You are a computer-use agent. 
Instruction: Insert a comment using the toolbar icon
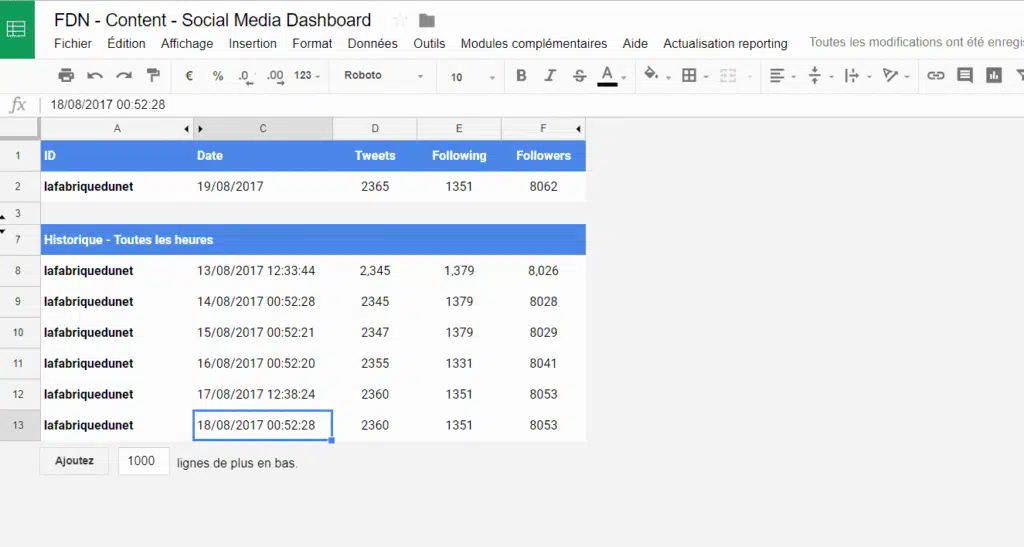[x=964, y=75]
